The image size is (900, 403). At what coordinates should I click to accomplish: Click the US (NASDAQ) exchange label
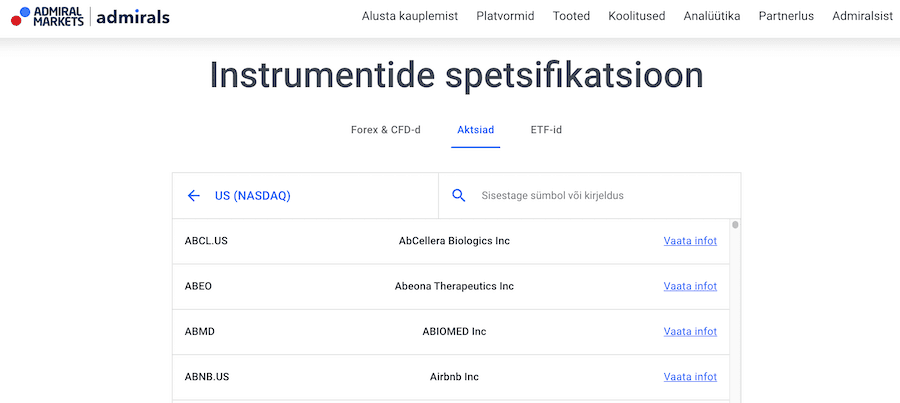tap(252, 196)
